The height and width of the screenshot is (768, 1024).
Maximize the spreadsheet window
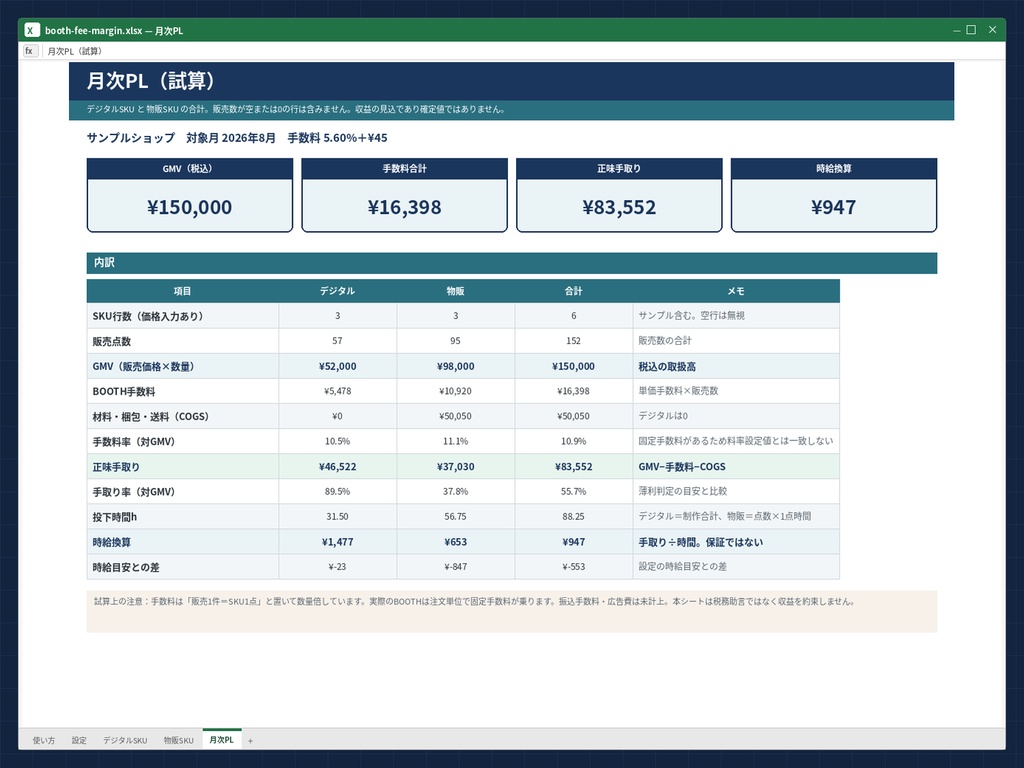tap(971, 30)
